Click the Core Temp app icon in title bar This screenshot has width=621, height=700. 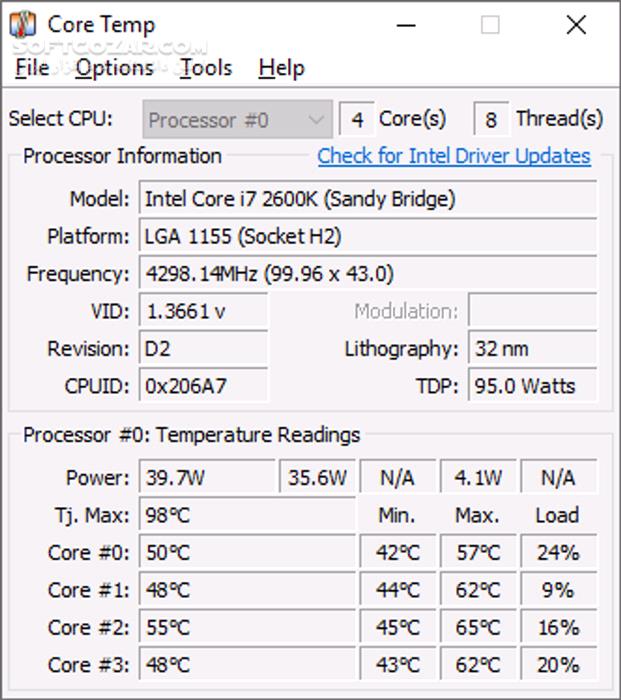pos(22,25)
